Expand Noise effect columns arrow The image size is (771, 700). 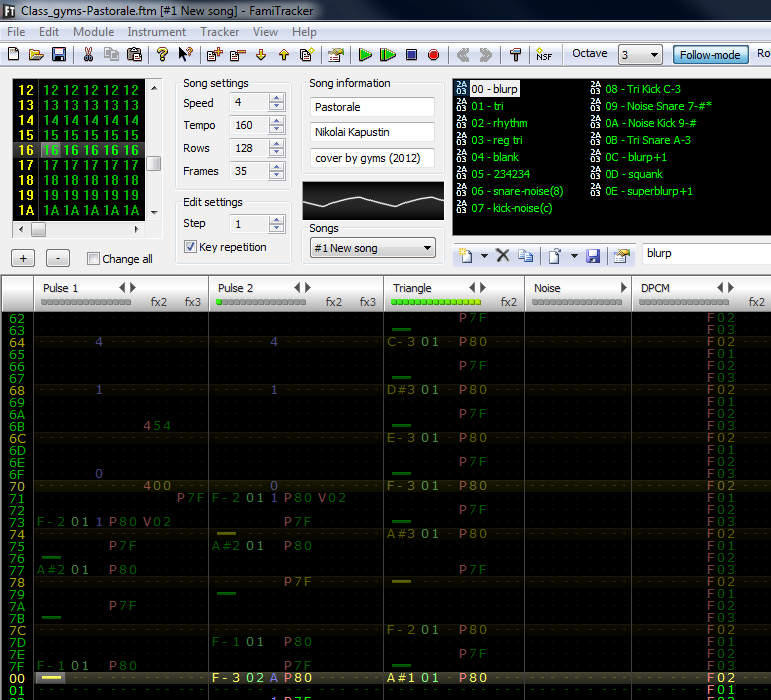tap(623, 288)
